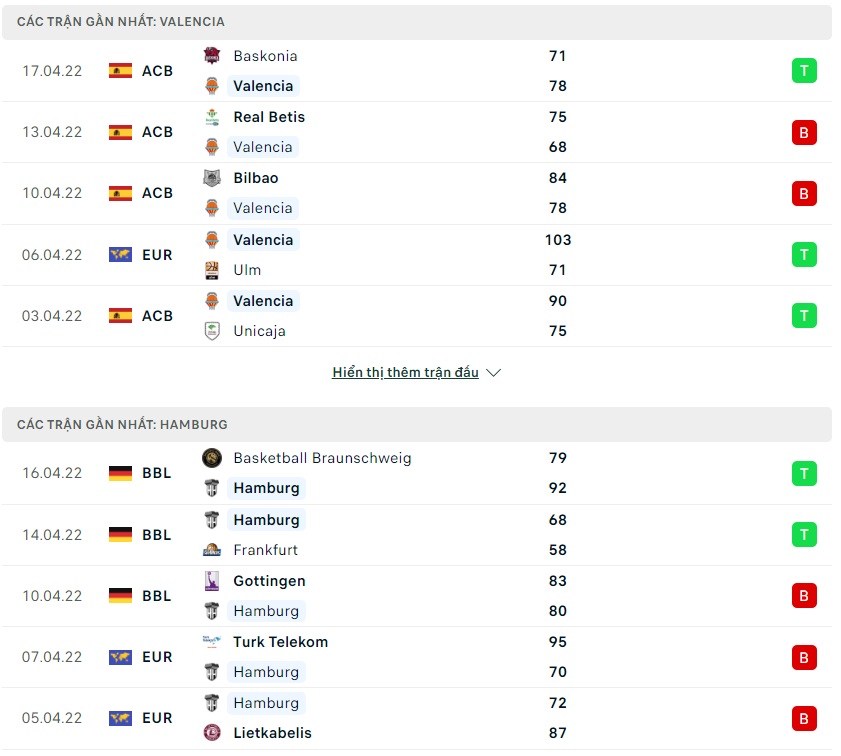Open the Valencia vs Ulm 103 score

pyautogui.click(x=558, y=240)
